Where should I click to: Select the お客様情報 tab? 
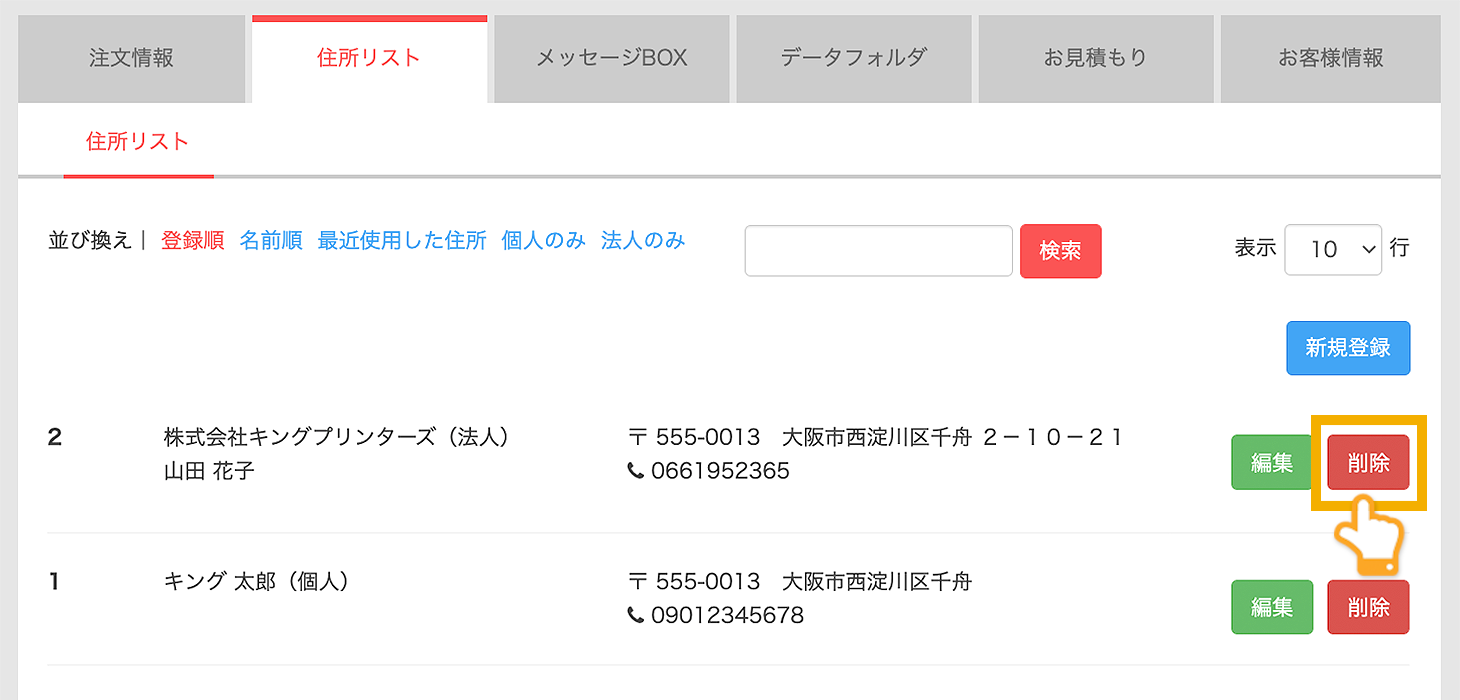click(1330, 58)
